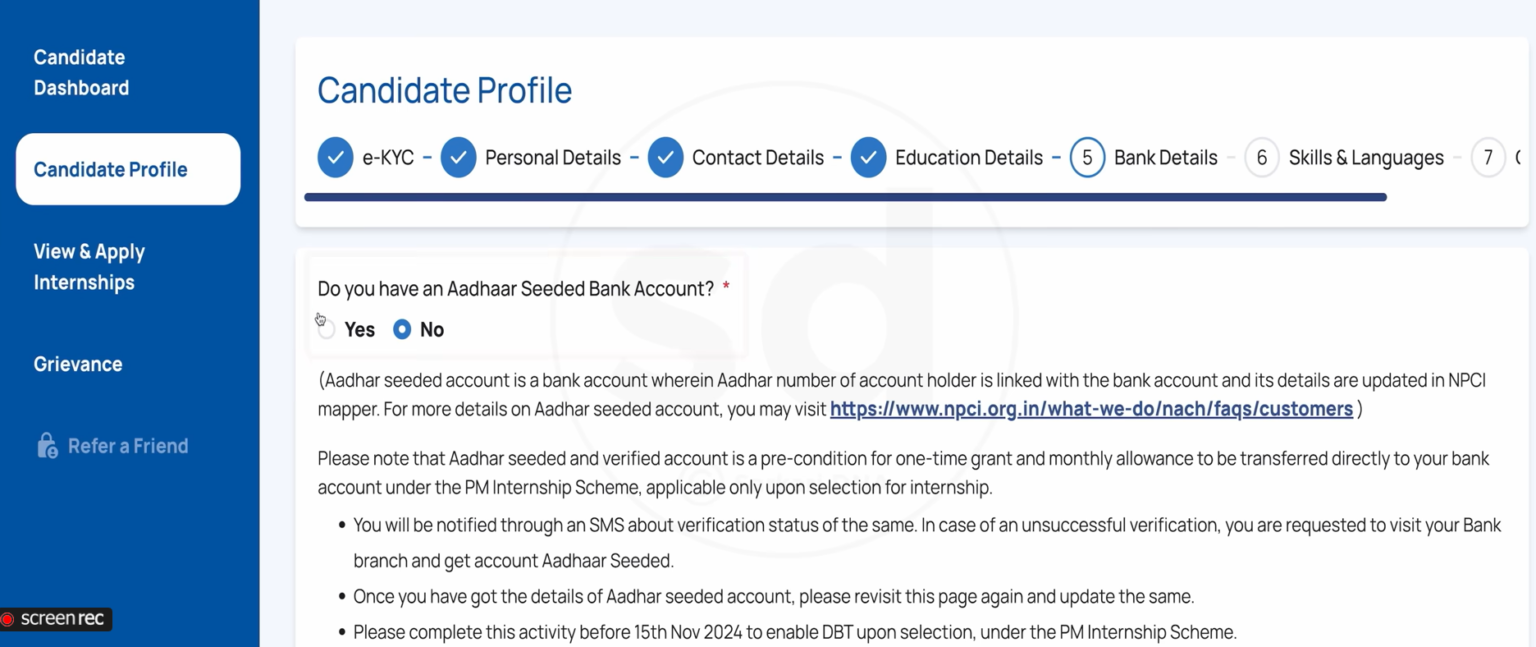The image size is (1536, 647).
Task: Click the Contact Details completion icon
Action: [666, 157]
